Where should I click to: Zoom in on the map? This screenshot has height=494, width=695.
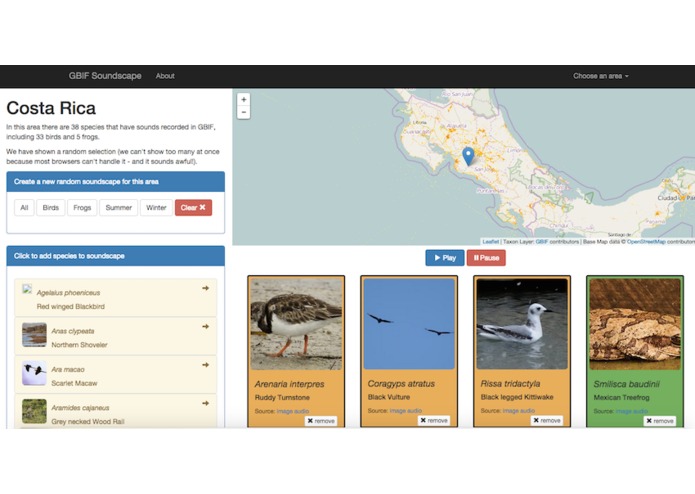point(243,100)
